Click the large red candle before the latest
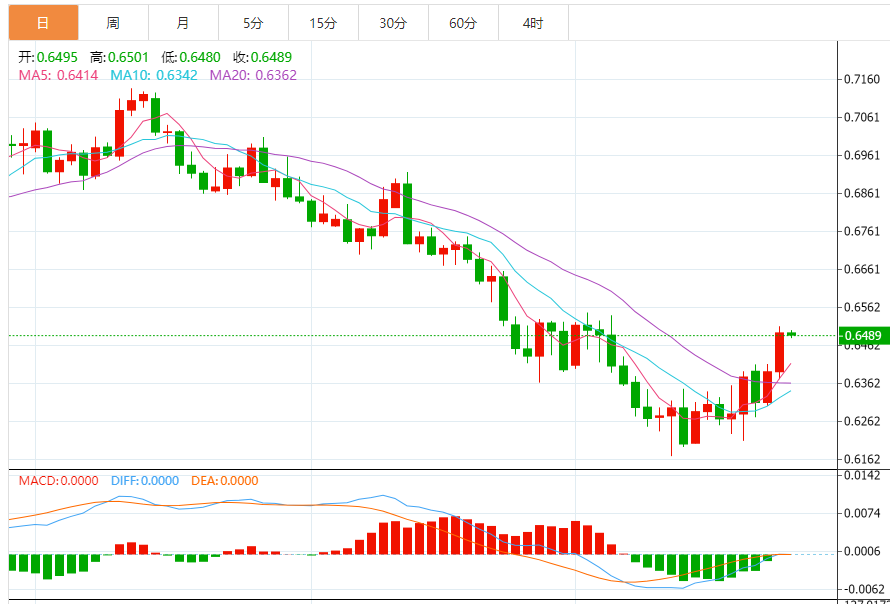Viewport: 890px width, 604px height. tap(779, 351)
